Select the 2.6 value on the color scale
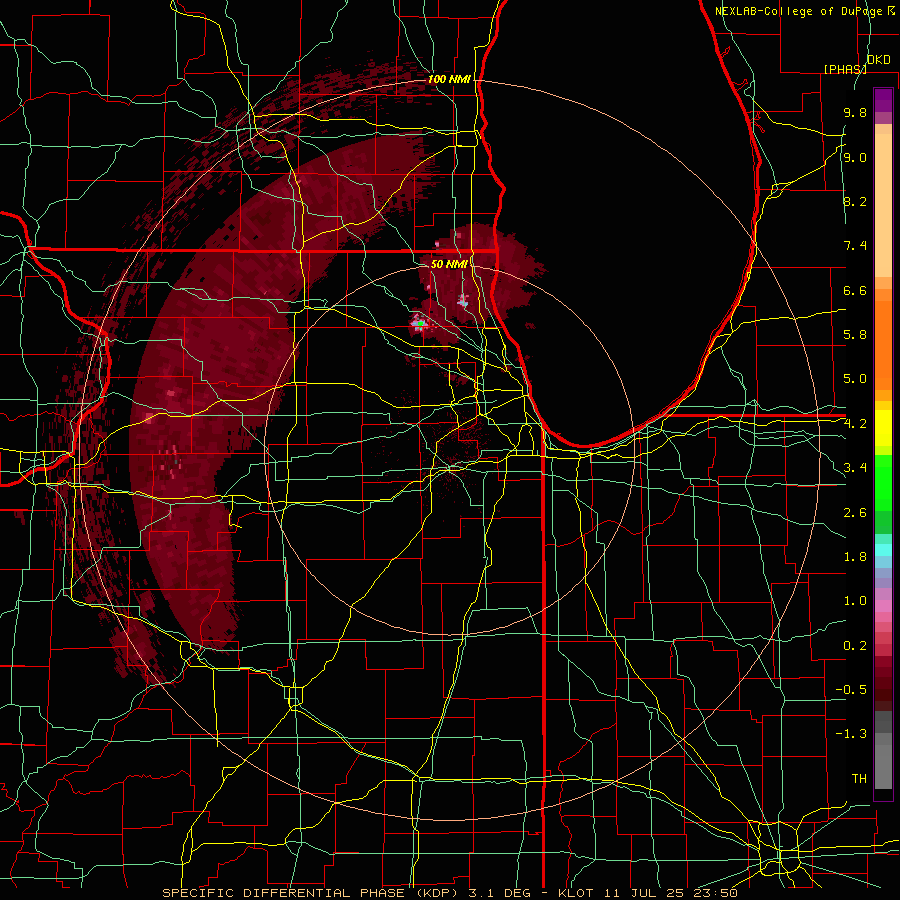 point(855,513)
